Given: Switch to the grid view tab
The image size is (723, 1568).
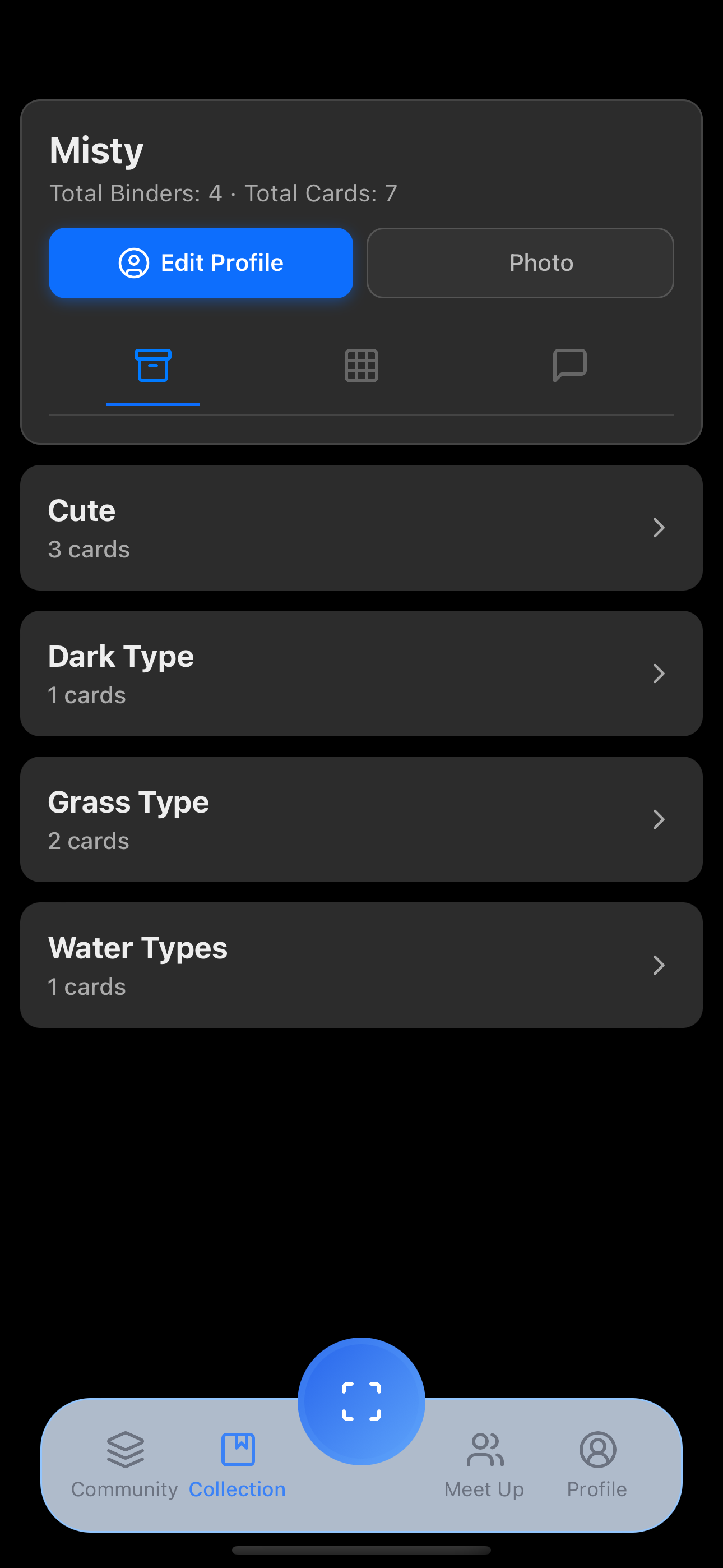Looking at the screenshot, I should pyautogui.click(x=361, y=365).
